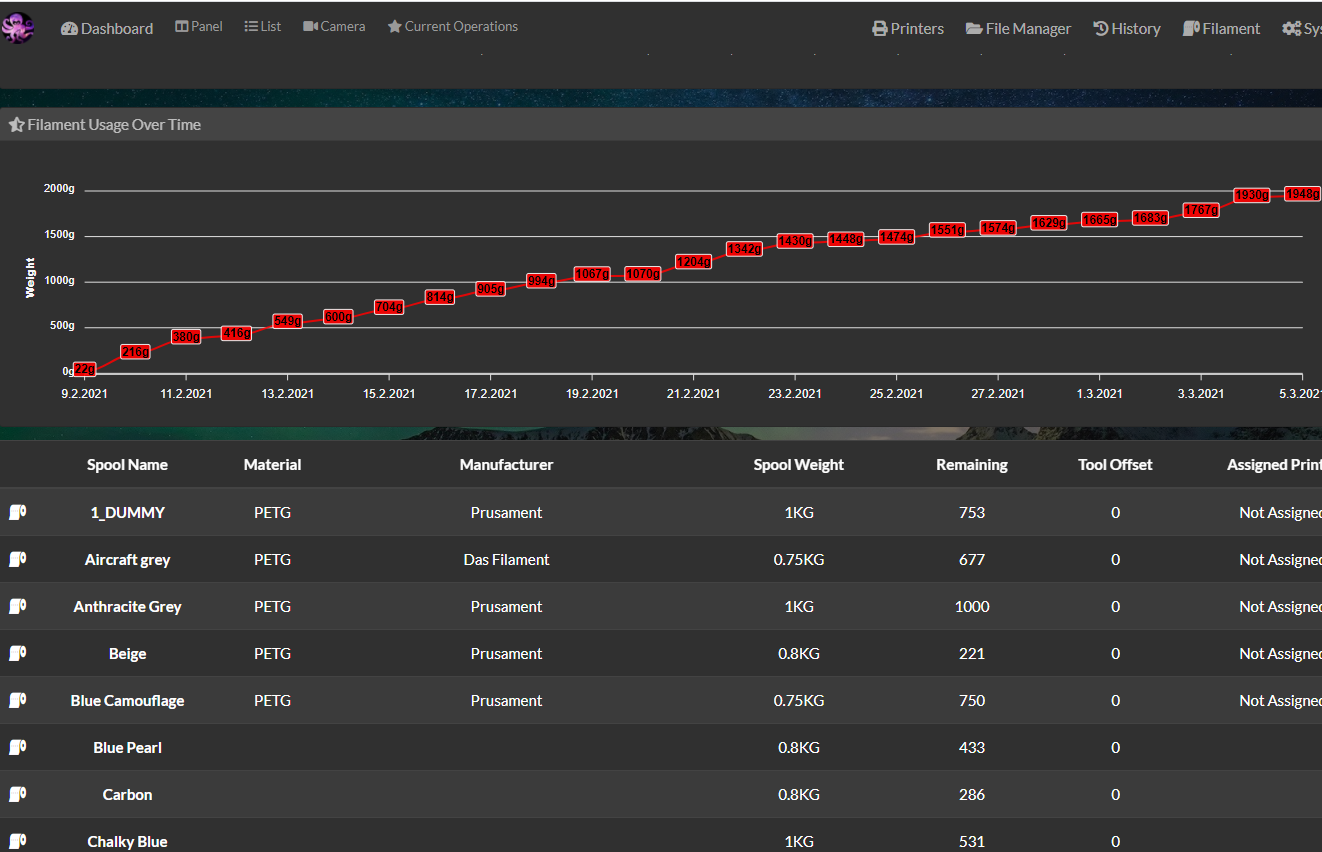Click the star icon next to Filament Usage Over Time
The height and width of the screenshot is (852, 1322).
click(x=16, y=124)
